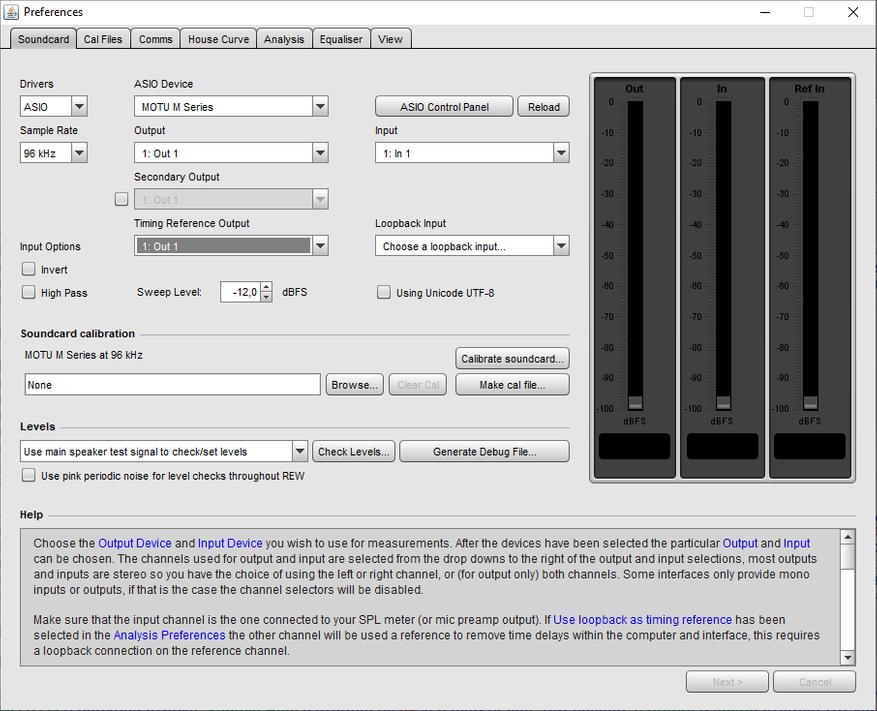
Task: Click the Check Levels button
Action: click(x=353, y=451)
